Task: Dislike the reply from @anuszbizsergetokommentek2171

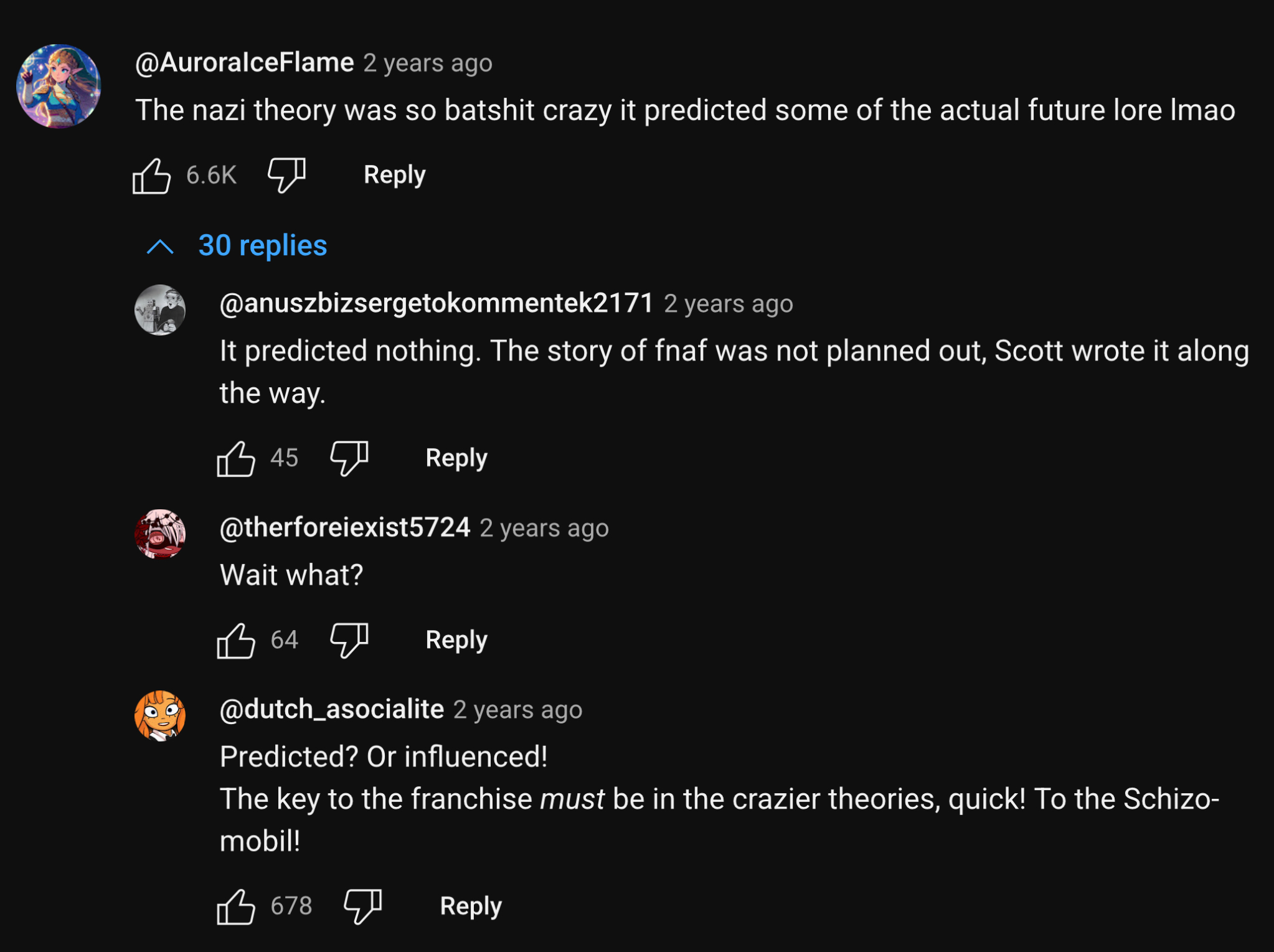Action: pyautogui.click(x=349, y=458)
